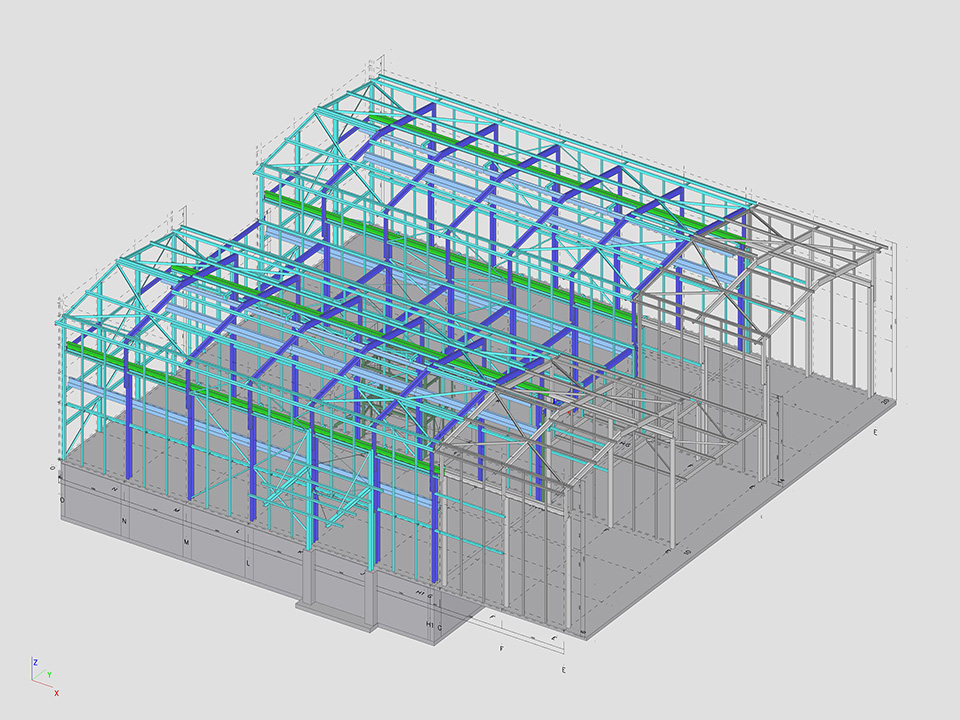Pick grid label L on the foundation wall
Viewport: 960px width, 720px height.
coord(248,563)
